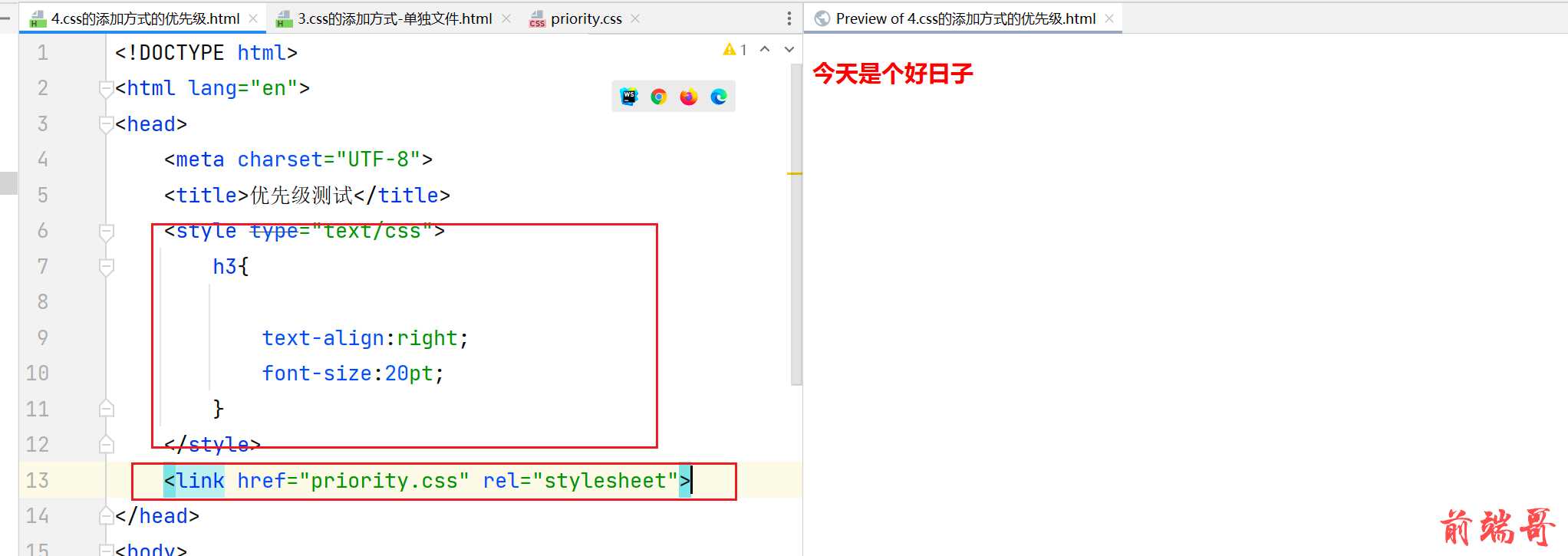
Task: Select the Preview of 4.css tab
Action: (965, 18)
